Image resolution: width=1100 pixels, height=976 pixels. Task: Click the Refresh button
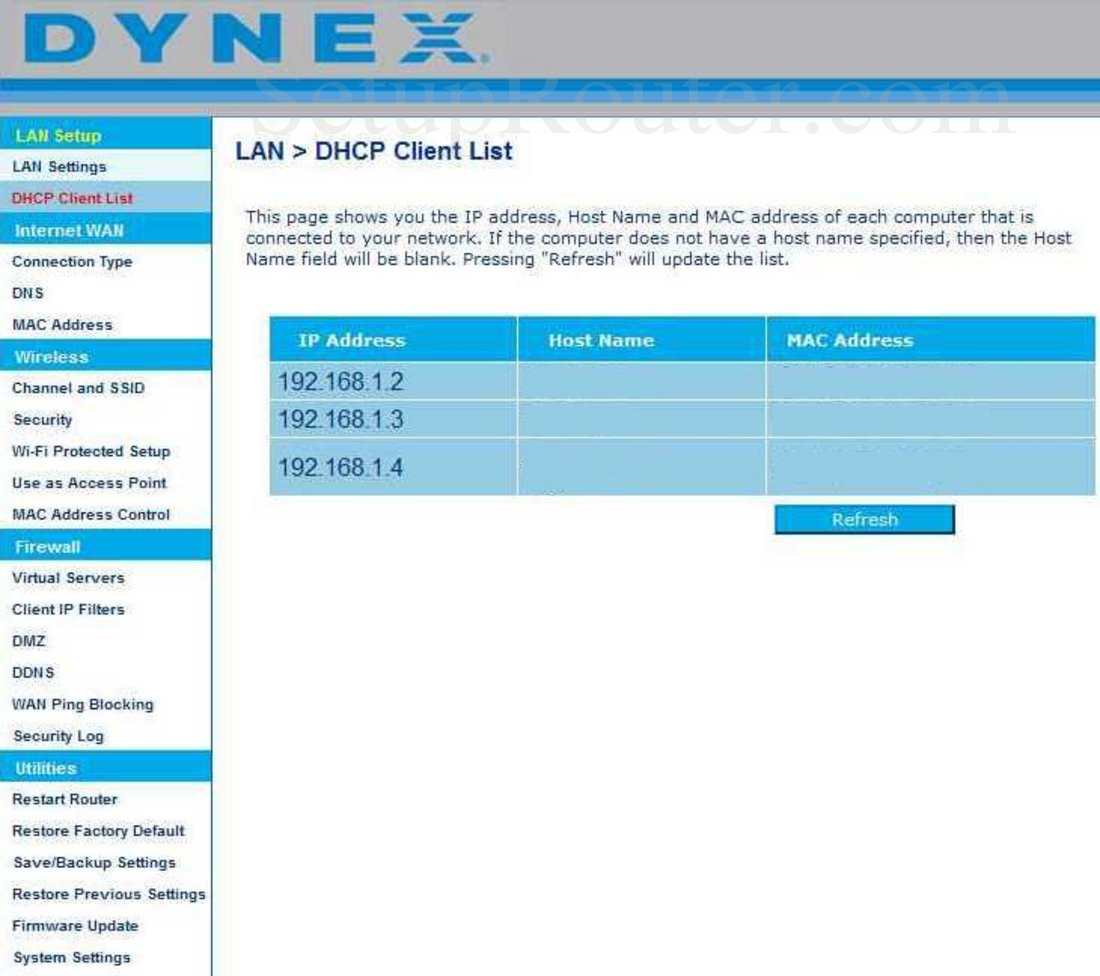(864, 519)
